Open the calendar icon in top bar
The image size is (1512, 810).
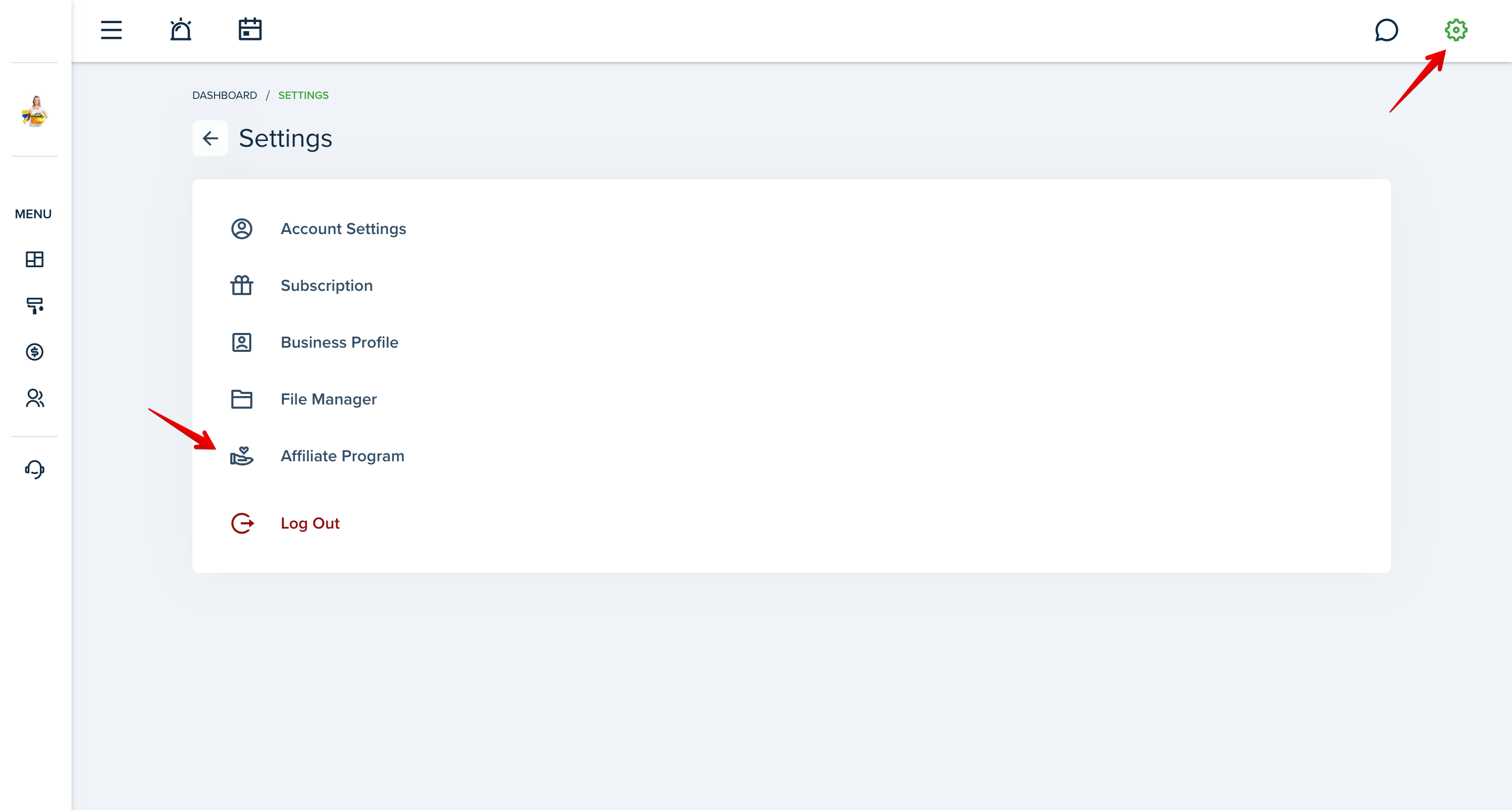click(250, 29)
